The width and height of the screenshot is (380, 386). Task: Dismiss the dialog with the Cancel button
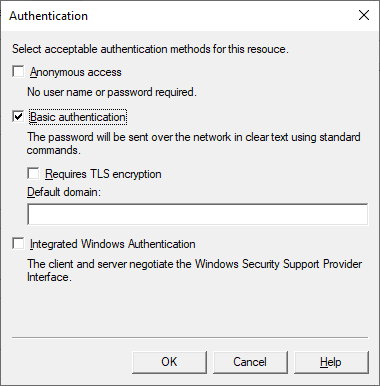[250, 362]
